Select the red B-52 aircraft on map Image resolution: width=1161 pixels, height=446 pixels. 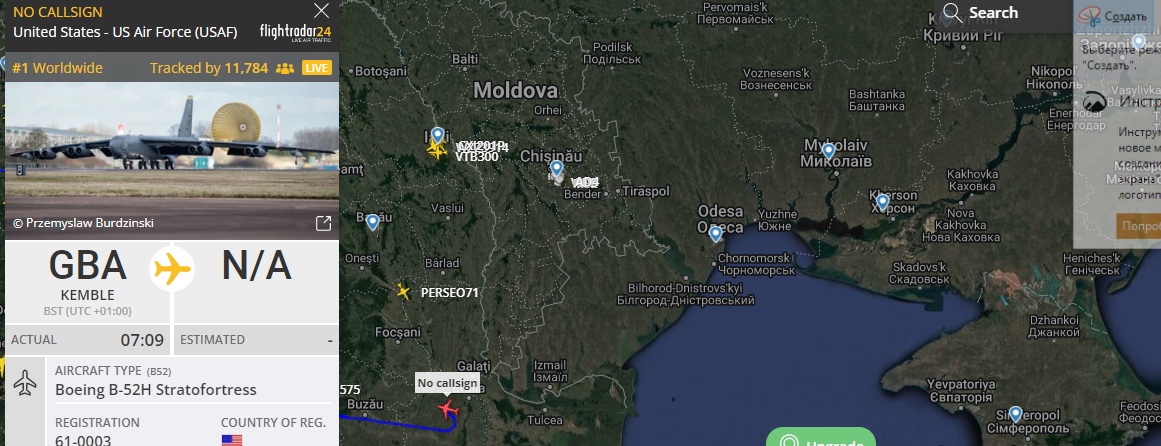pyautogui.click(x=447, y=409)
